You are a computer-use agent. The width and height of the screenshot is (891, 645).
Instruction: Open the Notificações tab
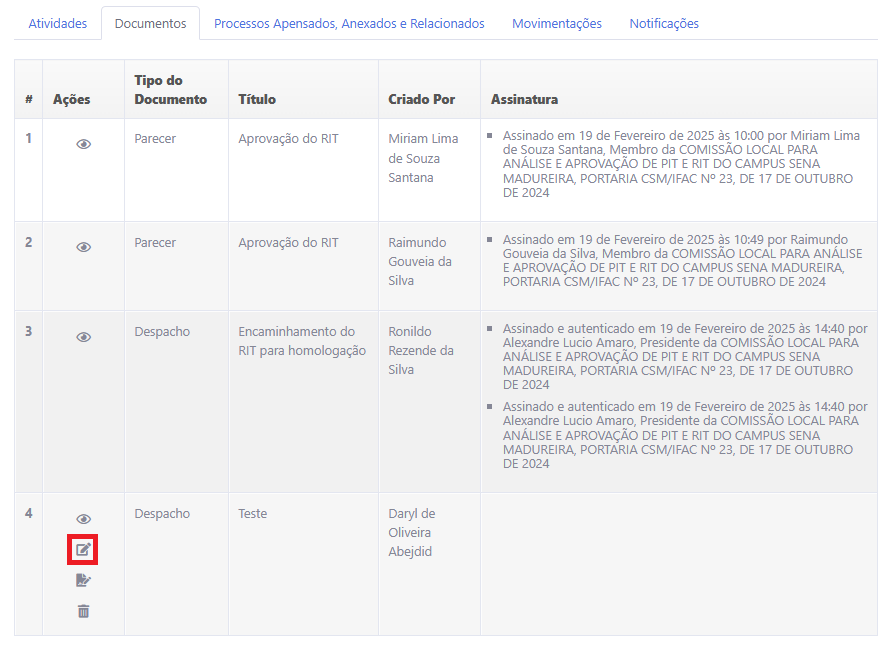point(664,23)
